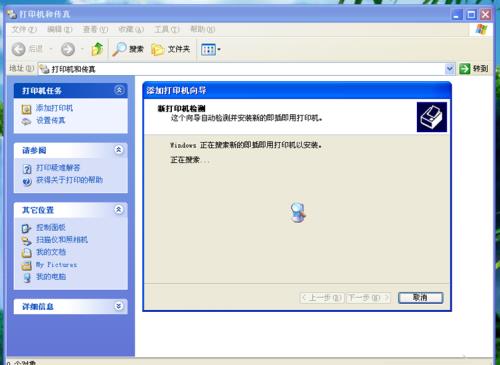Click the 新打印机检测 heading text
This screenshot has height=365, width=500.
coord(182,108)
